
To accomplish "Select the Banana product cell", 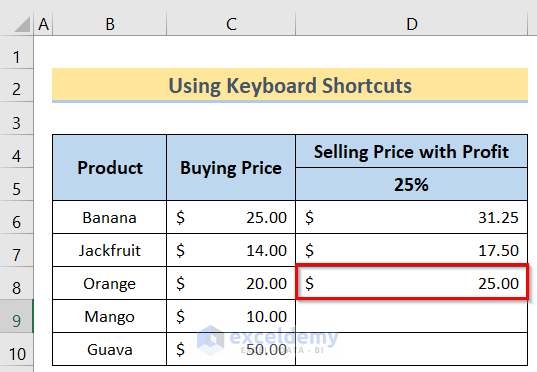I will pos(110,217).
